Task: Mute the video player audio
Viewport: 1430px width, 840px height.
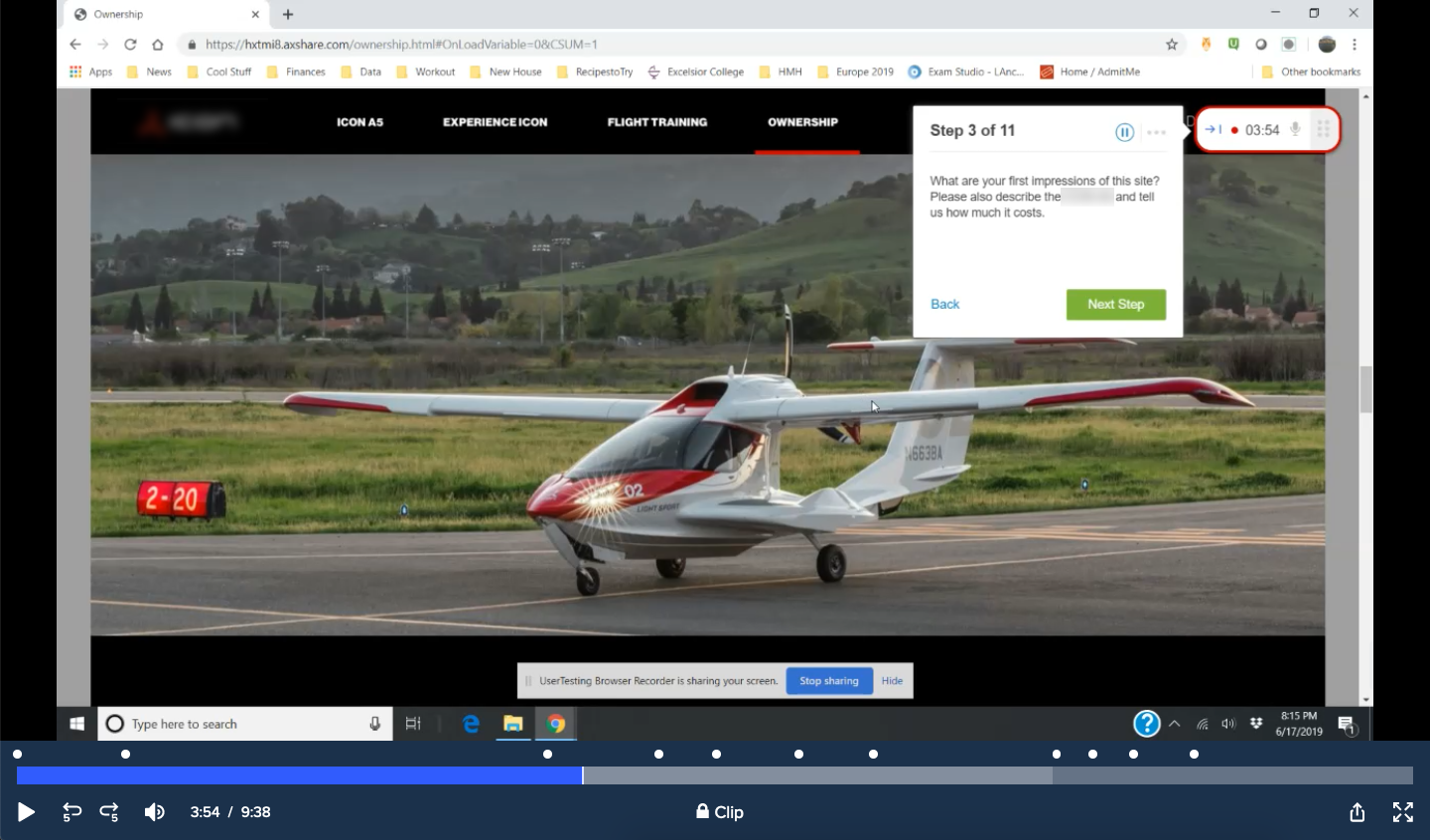Action: pos(155,812)
